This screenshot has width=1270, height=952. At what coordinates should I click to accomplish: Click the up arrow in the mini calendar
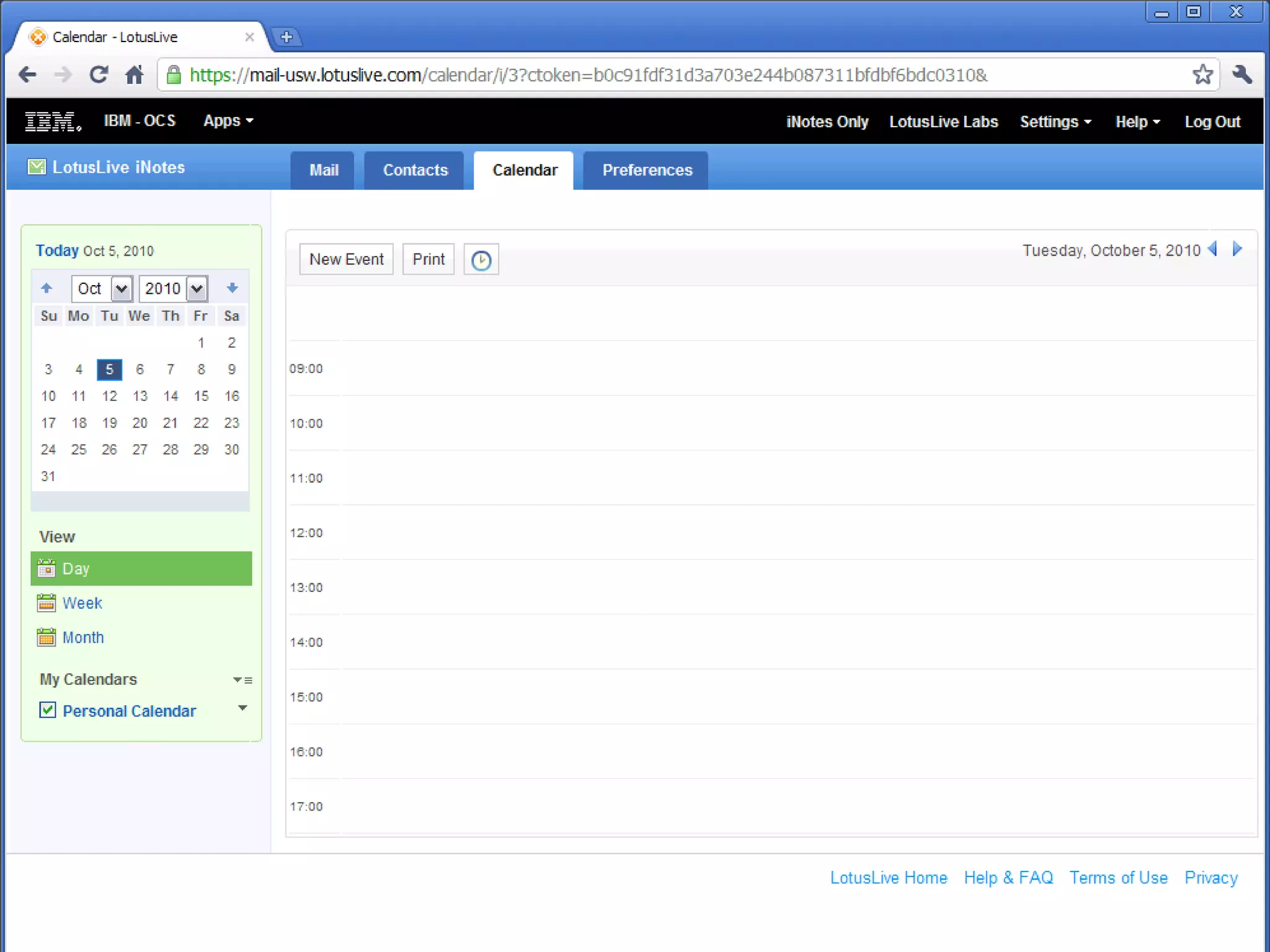point(47,288)
